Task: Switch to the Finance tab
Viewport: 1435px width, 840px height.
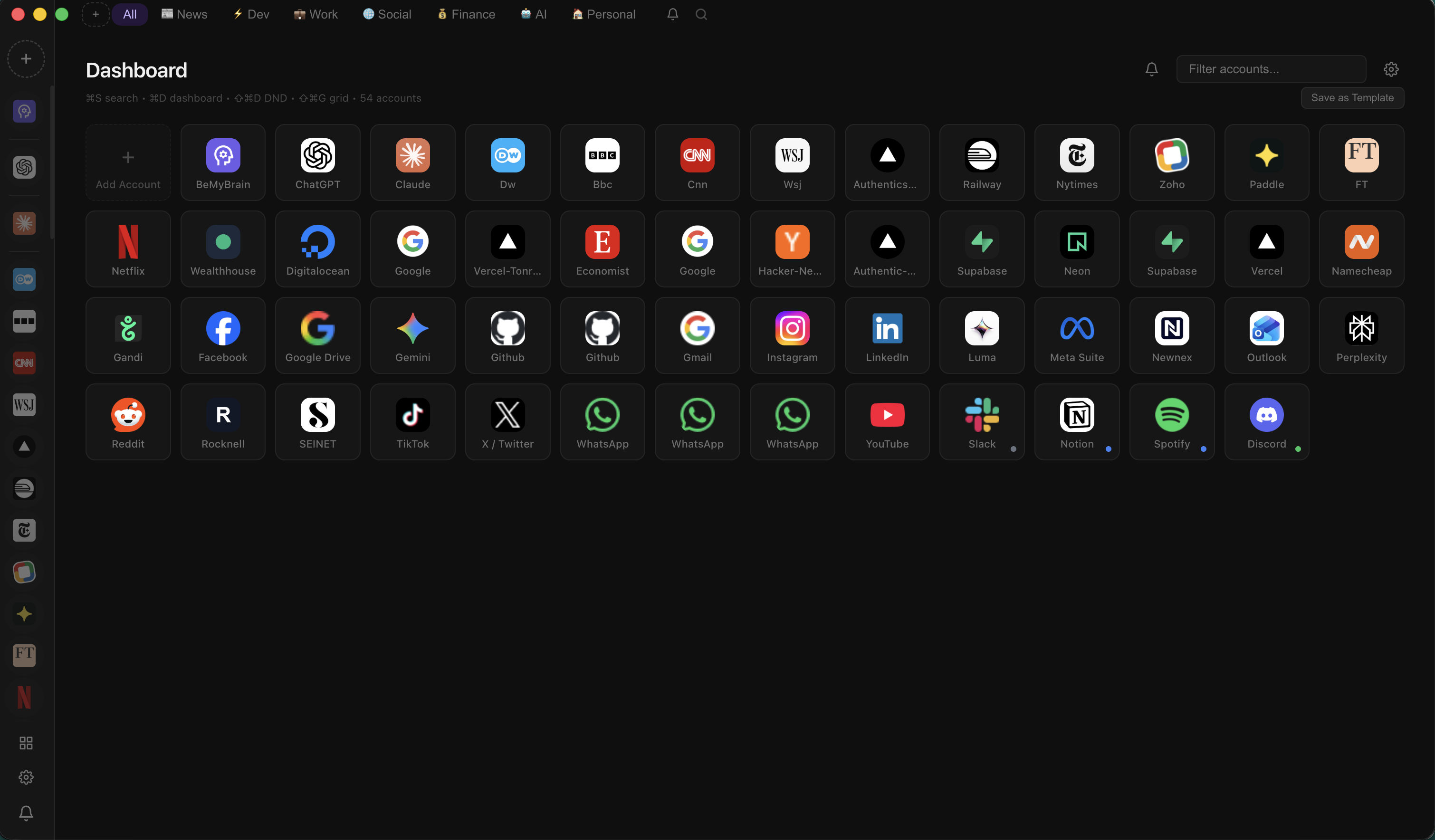Action: (467, 14)
